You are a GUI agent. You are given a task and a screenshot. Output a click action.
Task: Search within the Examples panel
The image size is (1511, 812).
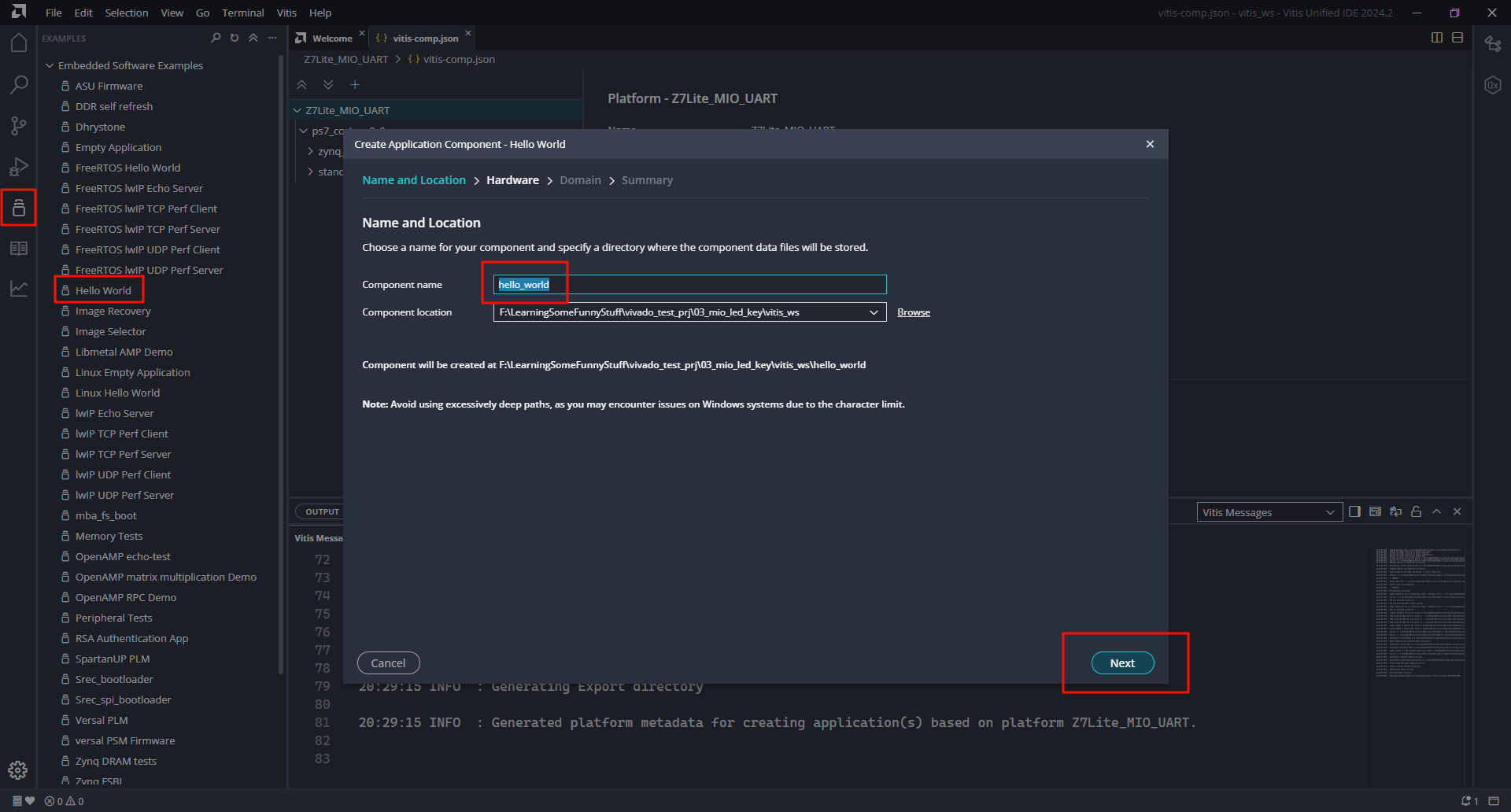point(216,38)
